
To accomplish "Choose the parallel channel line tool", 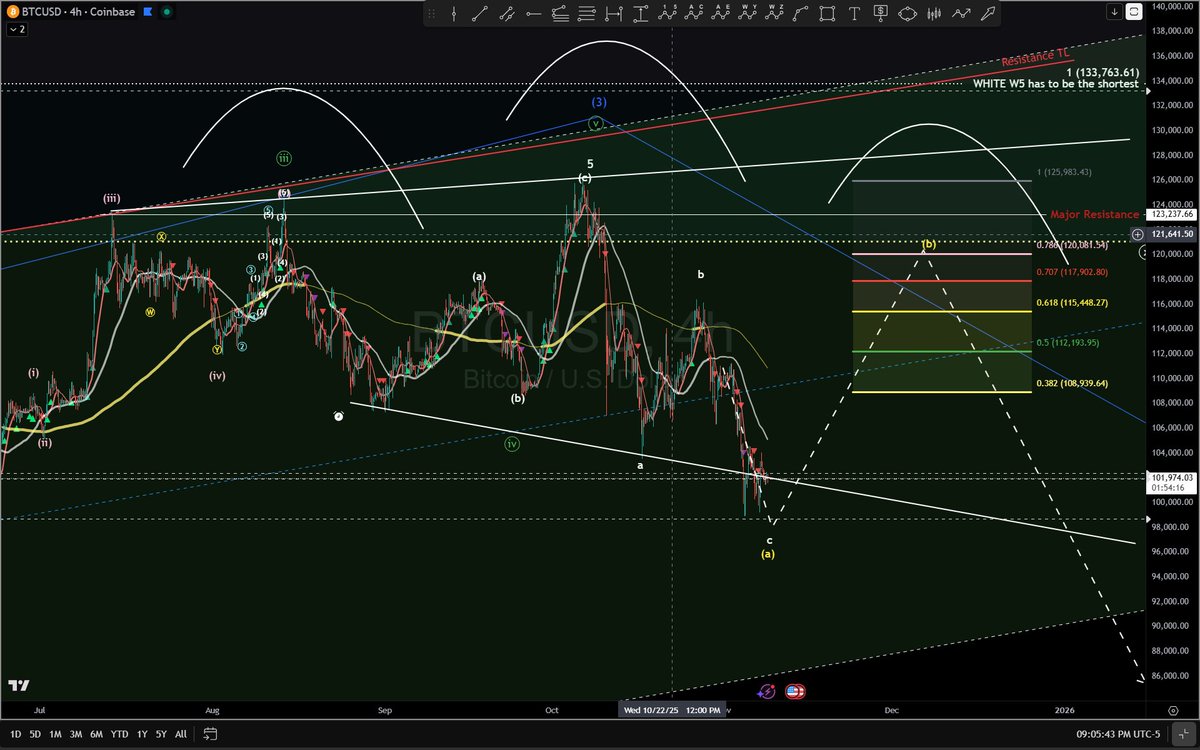I will pyautogui.click(x=507, y=14).
